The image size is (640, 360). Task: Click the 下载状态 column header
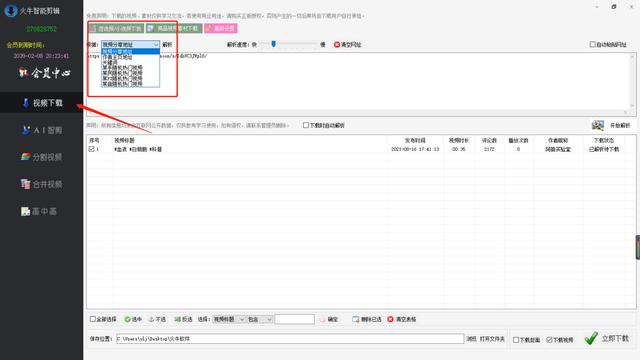tap(604, 140)
